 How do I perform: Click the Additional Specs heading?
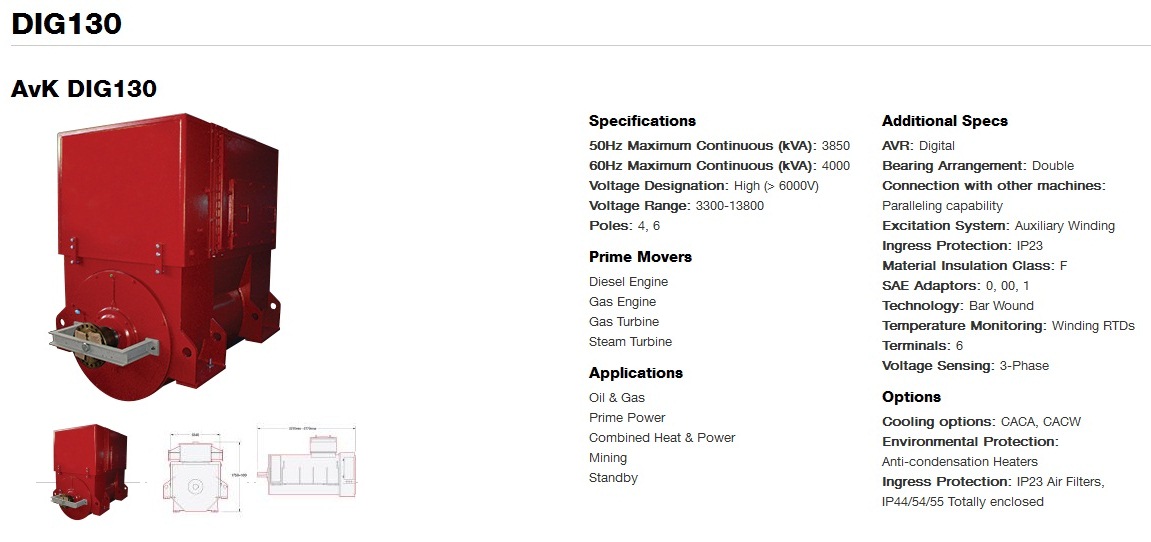point(945,121)
